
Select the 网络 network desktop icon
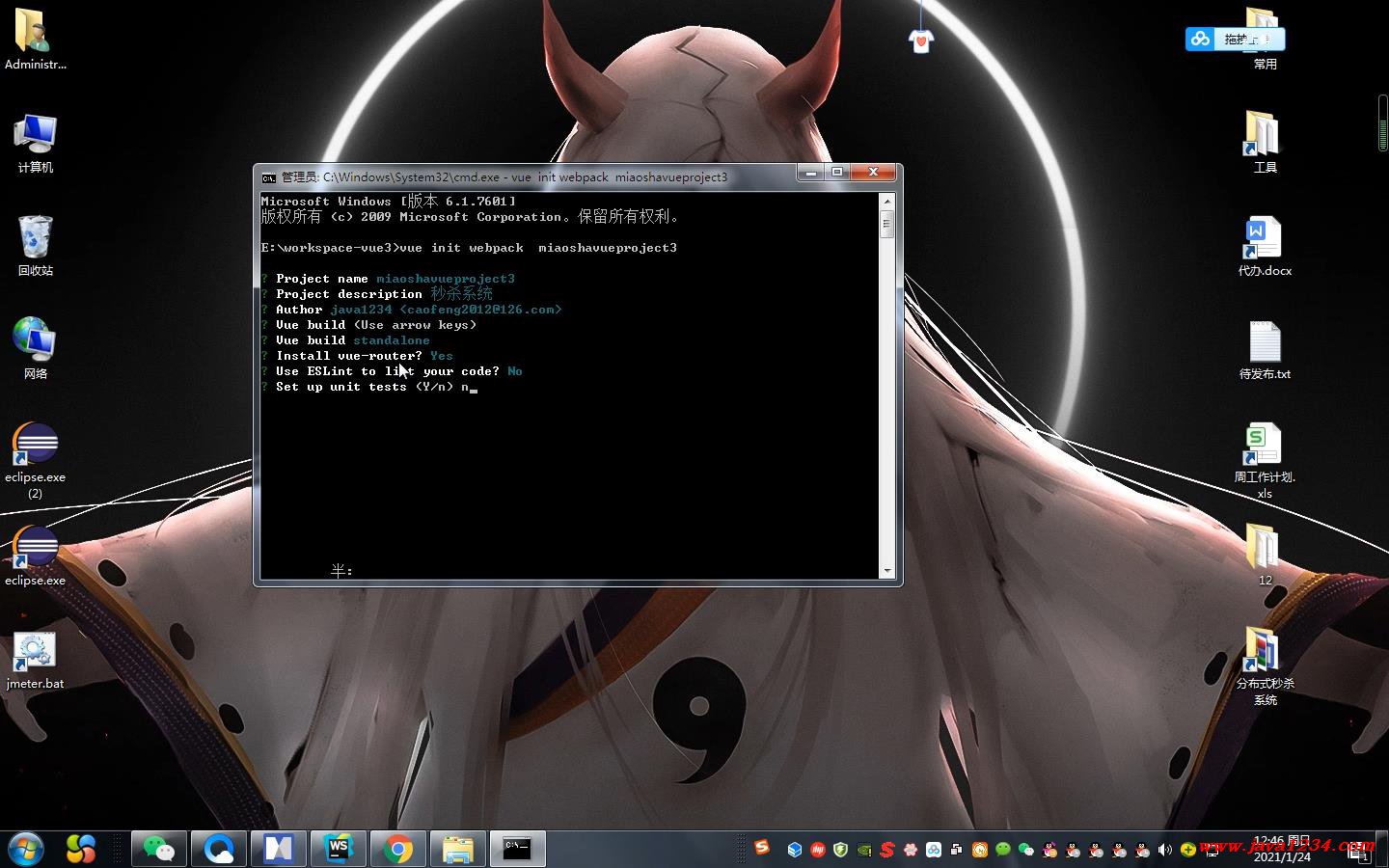35,348
